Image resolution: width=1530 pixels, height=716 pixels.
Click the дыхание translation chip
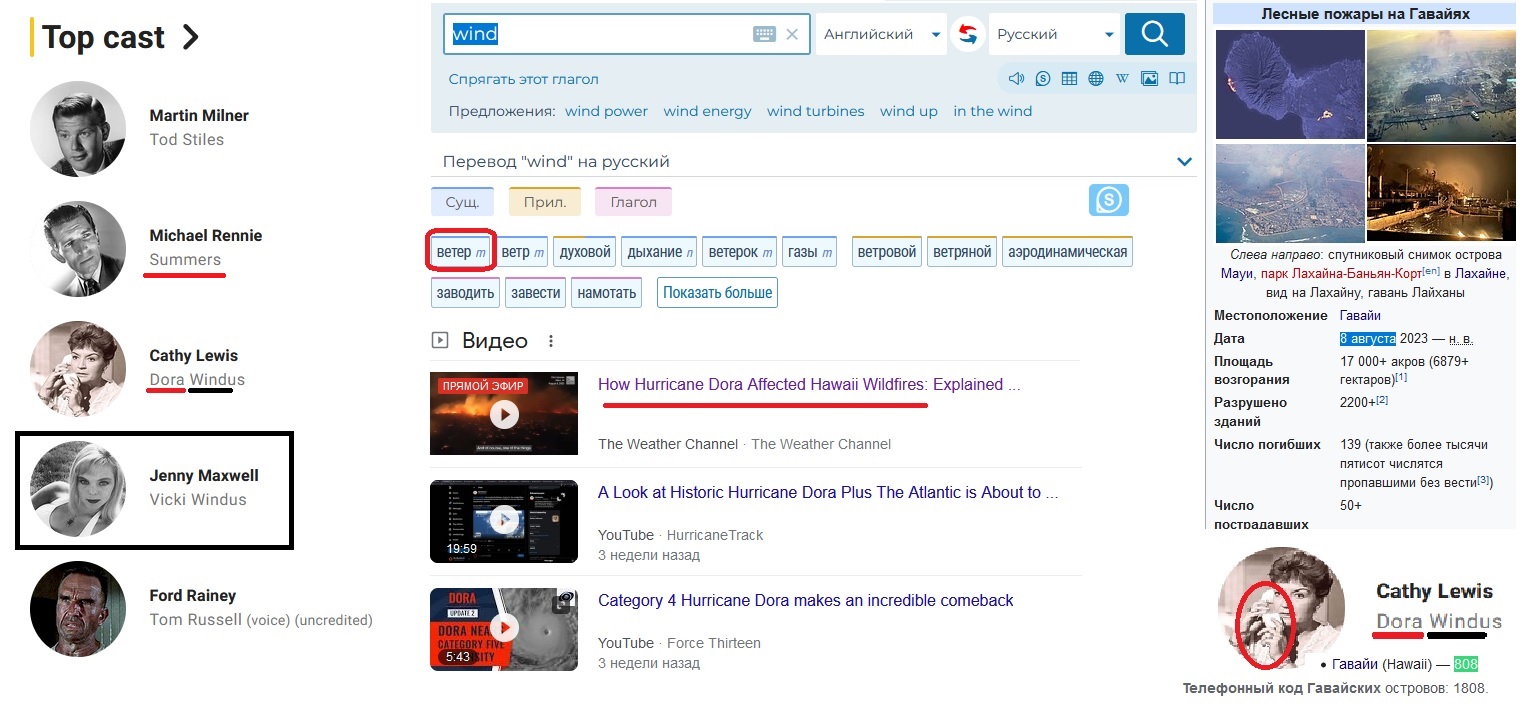click(661, 252)
